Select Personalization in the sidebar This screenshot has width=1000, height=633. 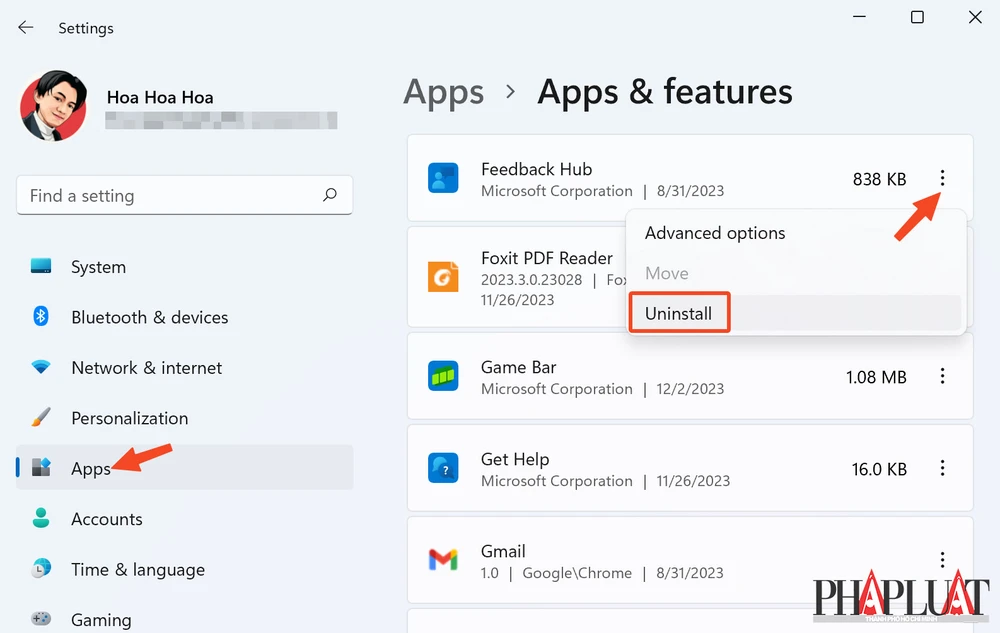coord(129,418)
